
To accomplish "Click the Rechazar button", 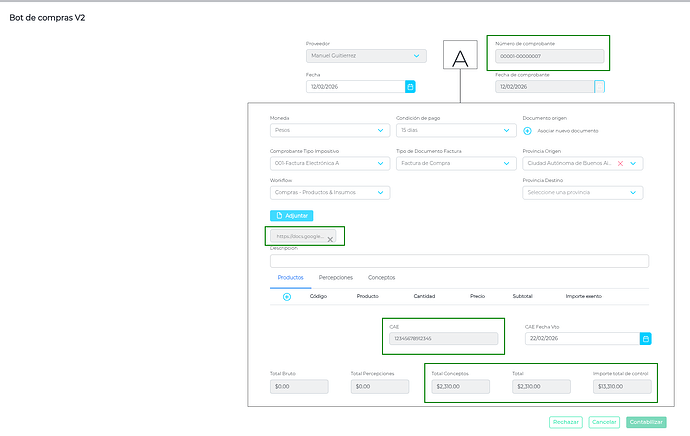I will 566,422.
